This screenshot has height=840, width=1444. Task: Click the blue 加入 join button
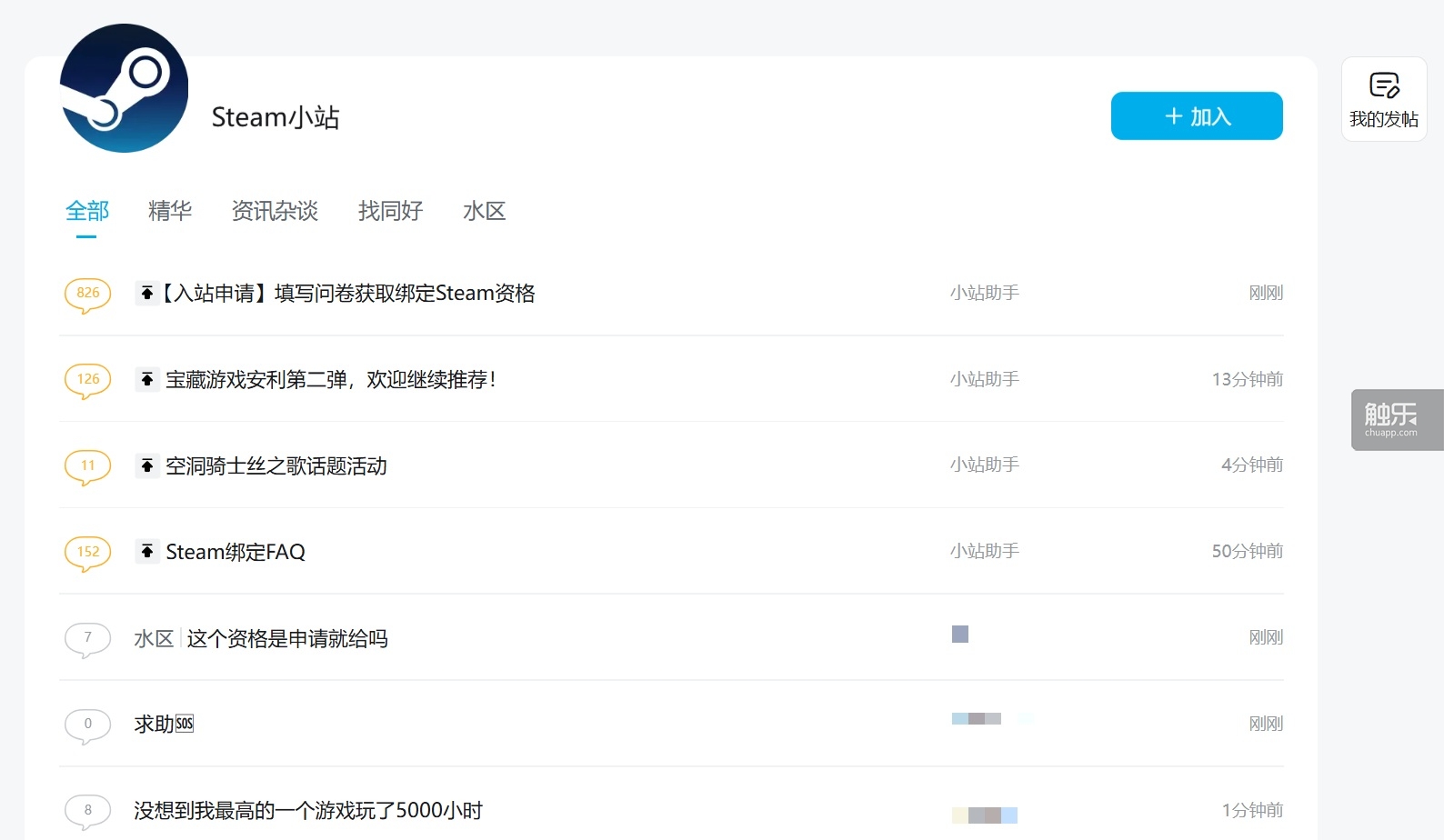click(x=1197, y=115)
